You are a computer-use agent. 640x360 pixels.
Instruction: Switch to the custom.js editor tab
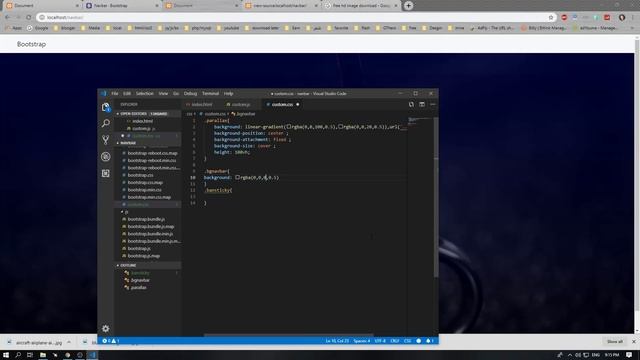tap(241, 104)
